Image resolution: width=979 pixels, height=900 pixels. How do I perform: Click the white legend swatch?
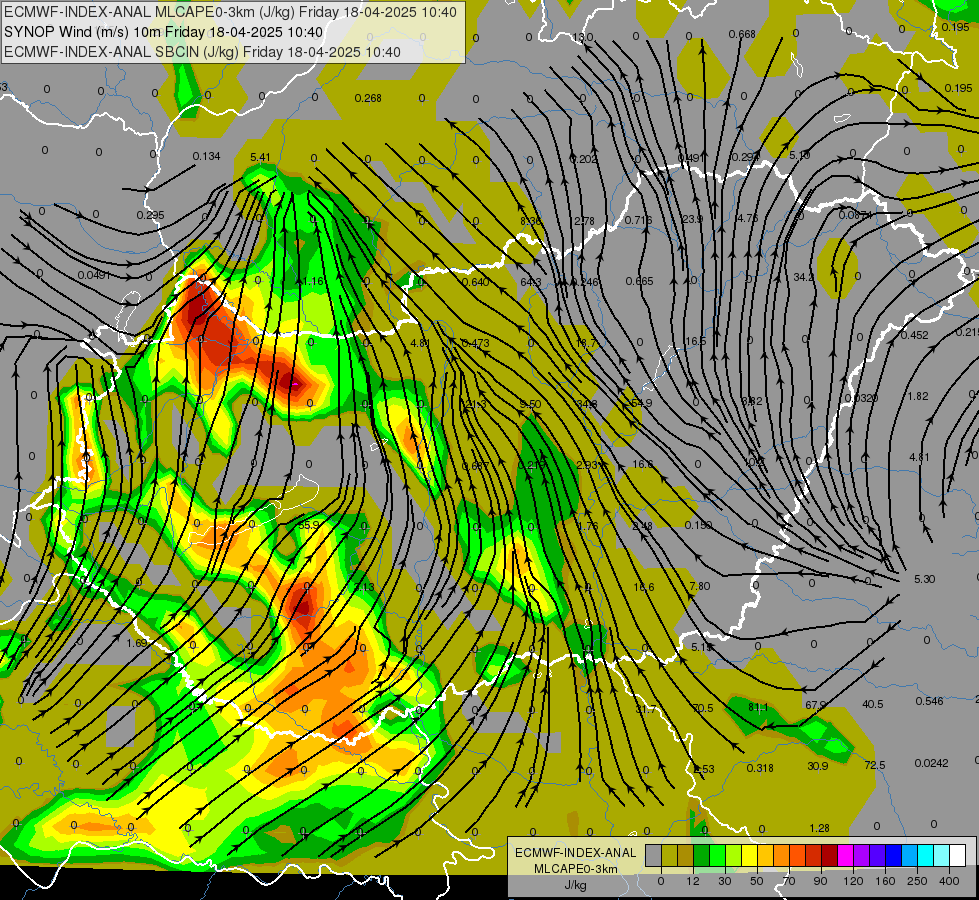[x=957, y=856]
